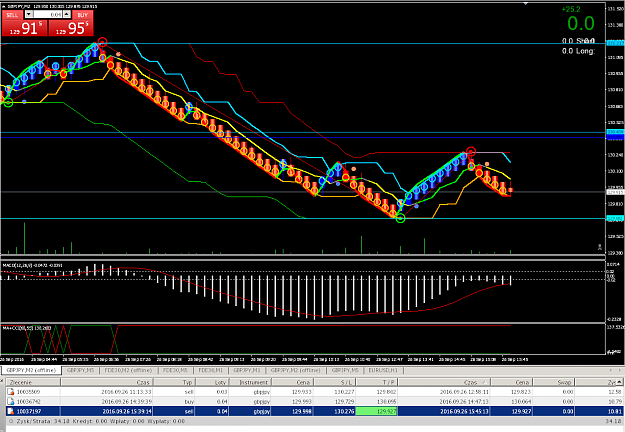Click the S/L value 130.227
The image size is (625, 432).
click(x=344, y=392)
